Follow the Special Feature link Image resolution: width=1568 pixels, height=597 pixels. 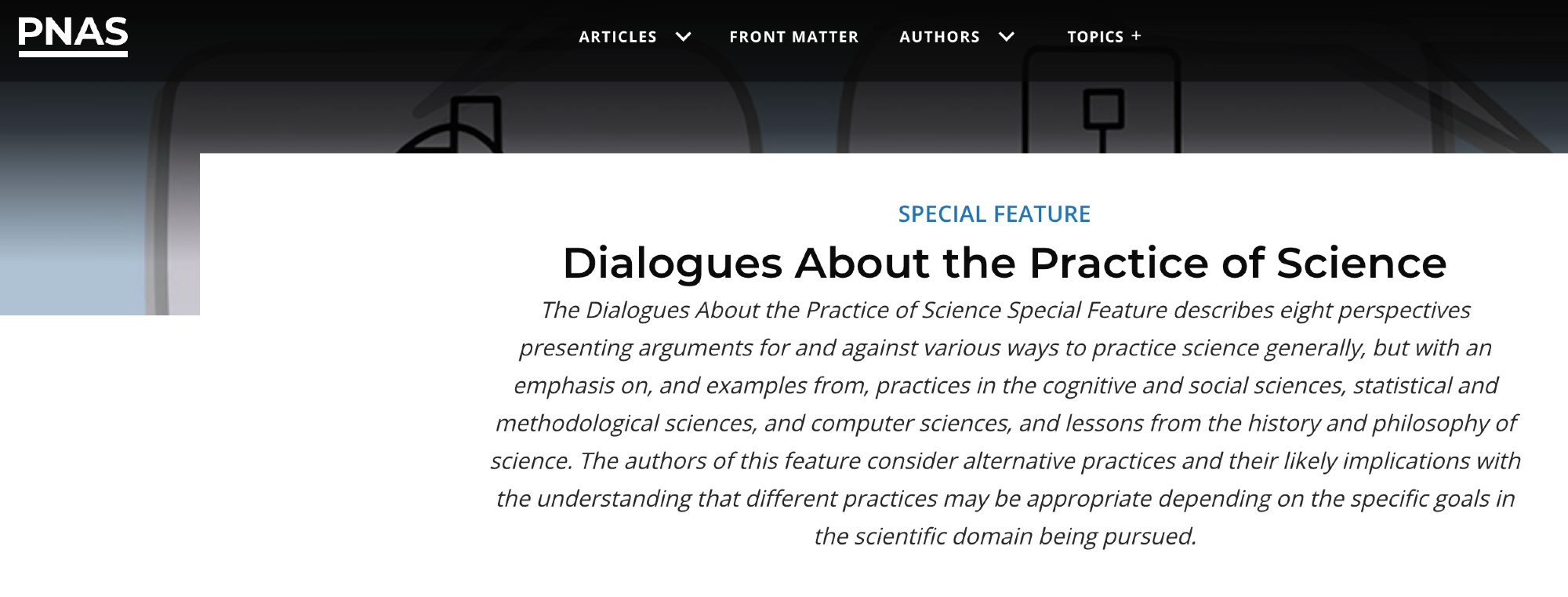(x=994, y=214)
